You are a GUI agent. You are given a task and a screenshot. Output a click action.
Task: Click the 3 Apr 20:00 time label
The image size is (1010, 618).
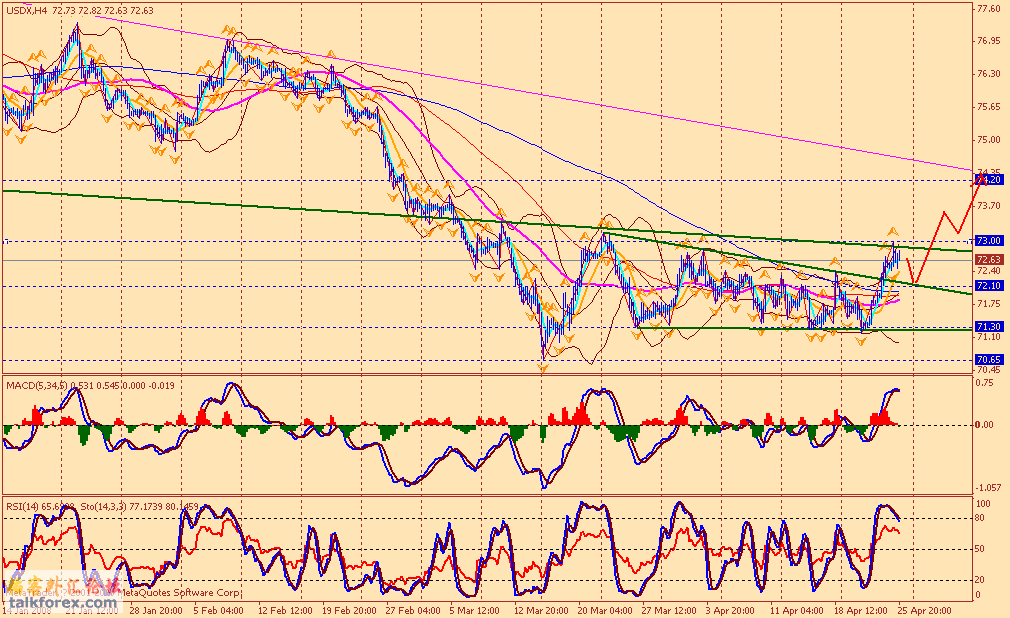[730, 610]
